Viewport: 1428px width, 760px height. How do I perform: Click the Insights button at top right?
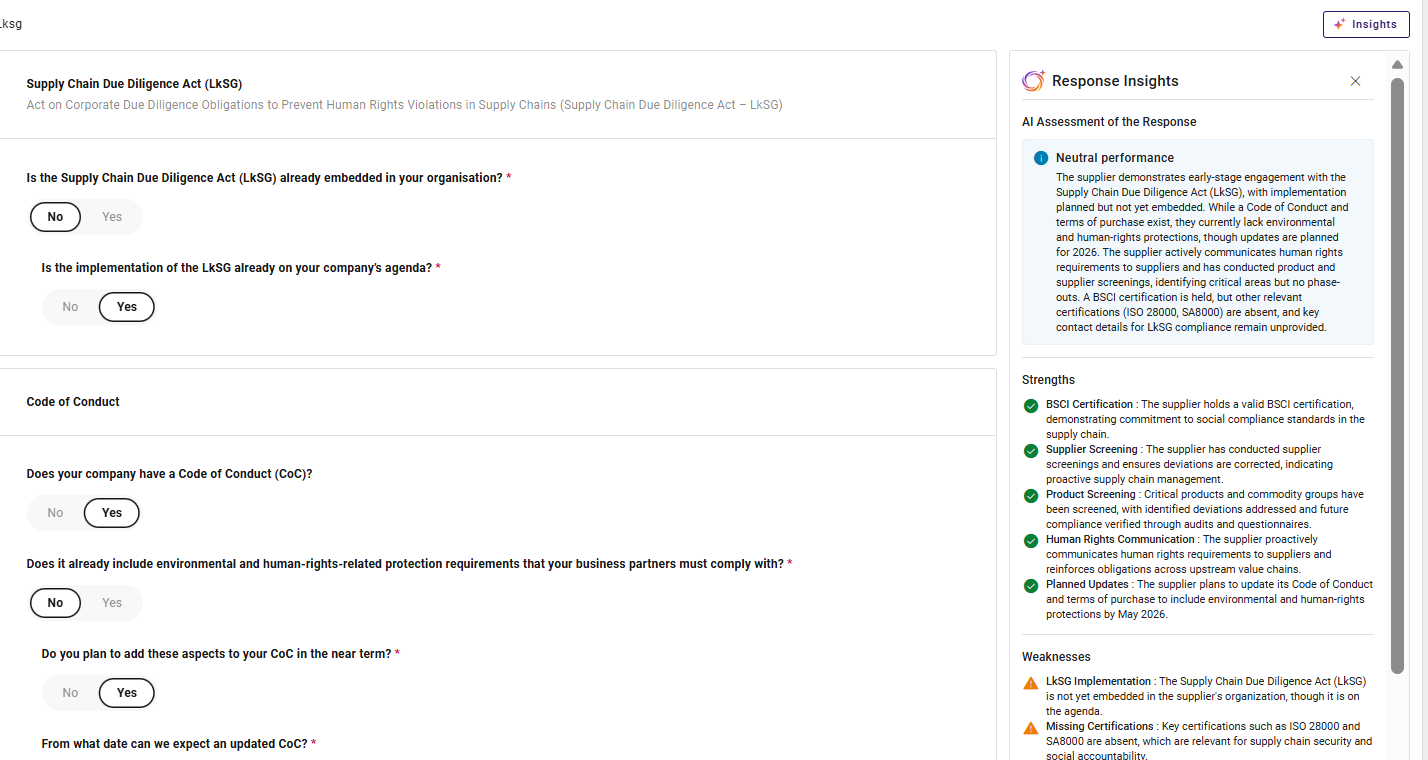tap(1365, 24)
